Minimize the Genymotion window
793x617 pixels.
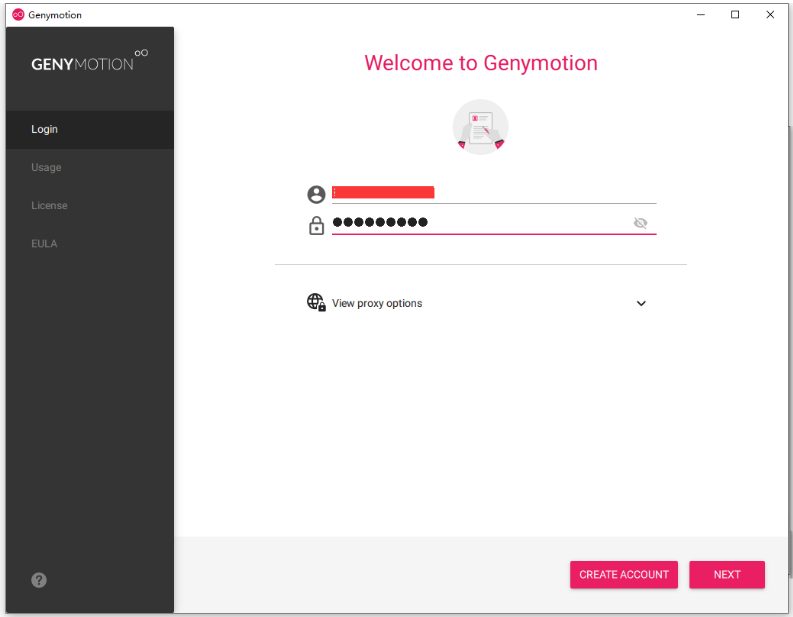click(x=700, y=15)
